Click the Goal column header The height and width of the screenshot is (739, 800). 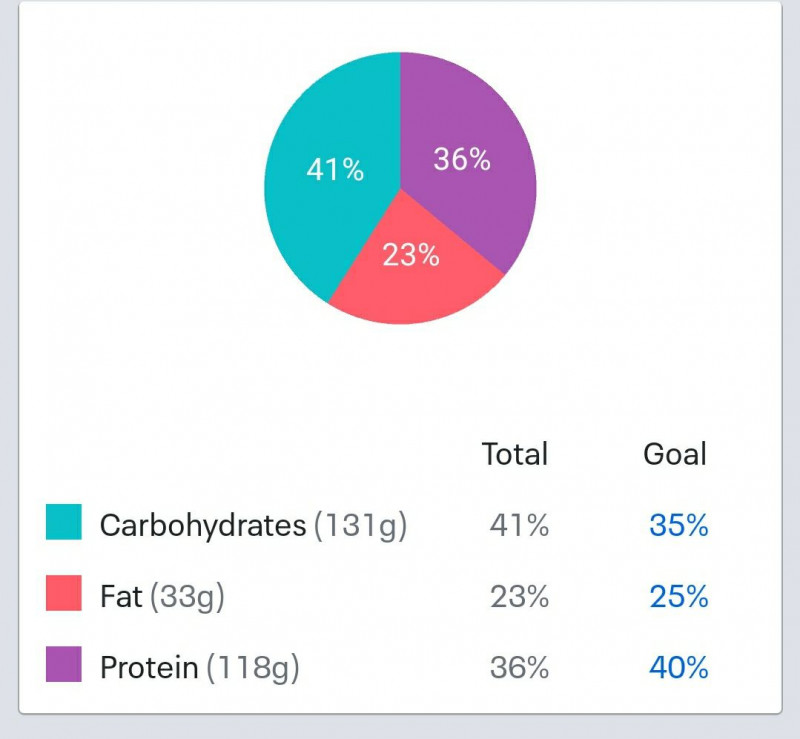674,454
